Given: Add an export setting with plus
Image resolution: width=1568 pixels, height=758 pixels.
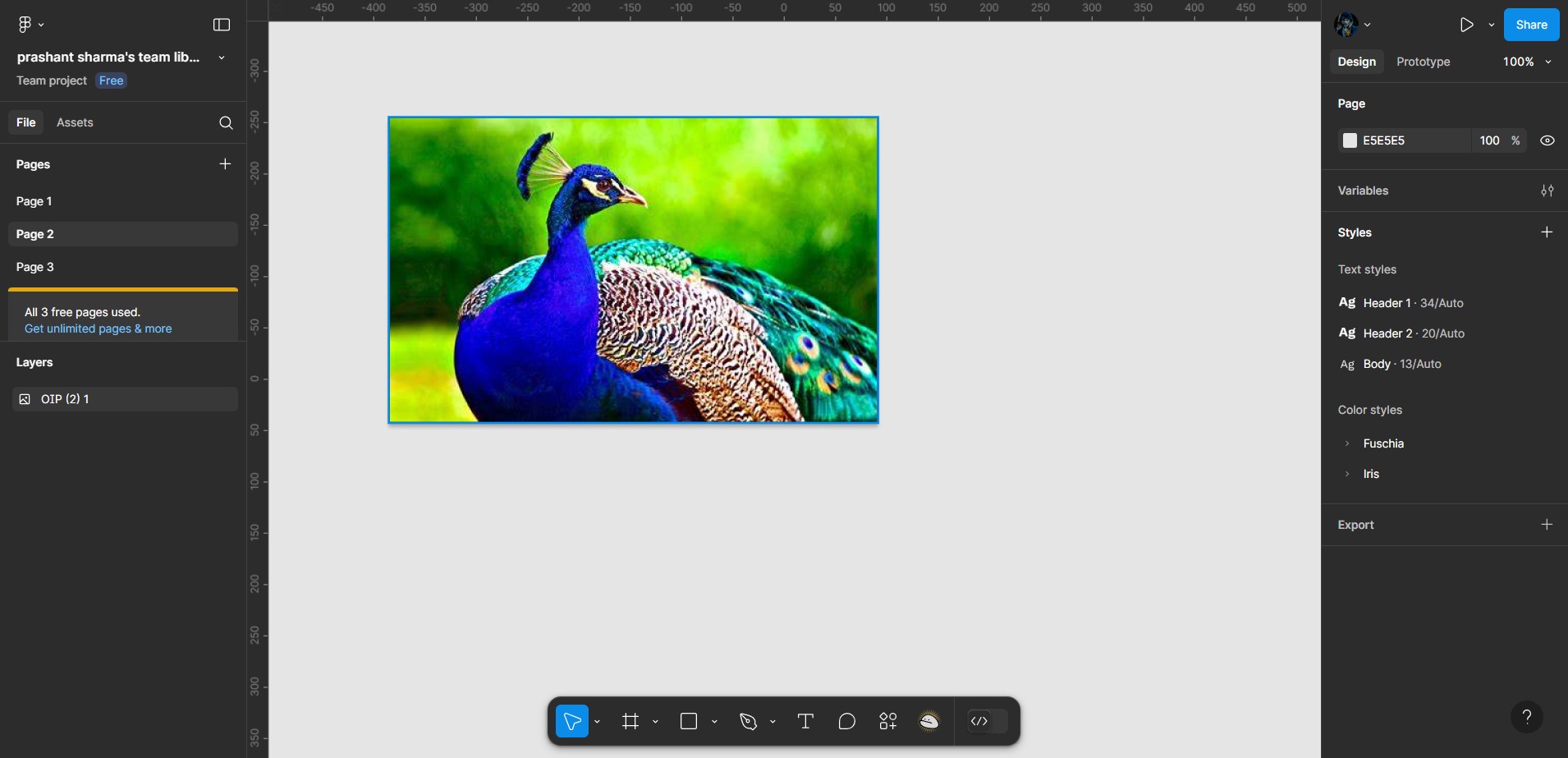Looking at the screenshot, I should pyautogui.click(x=1547, y=524).
